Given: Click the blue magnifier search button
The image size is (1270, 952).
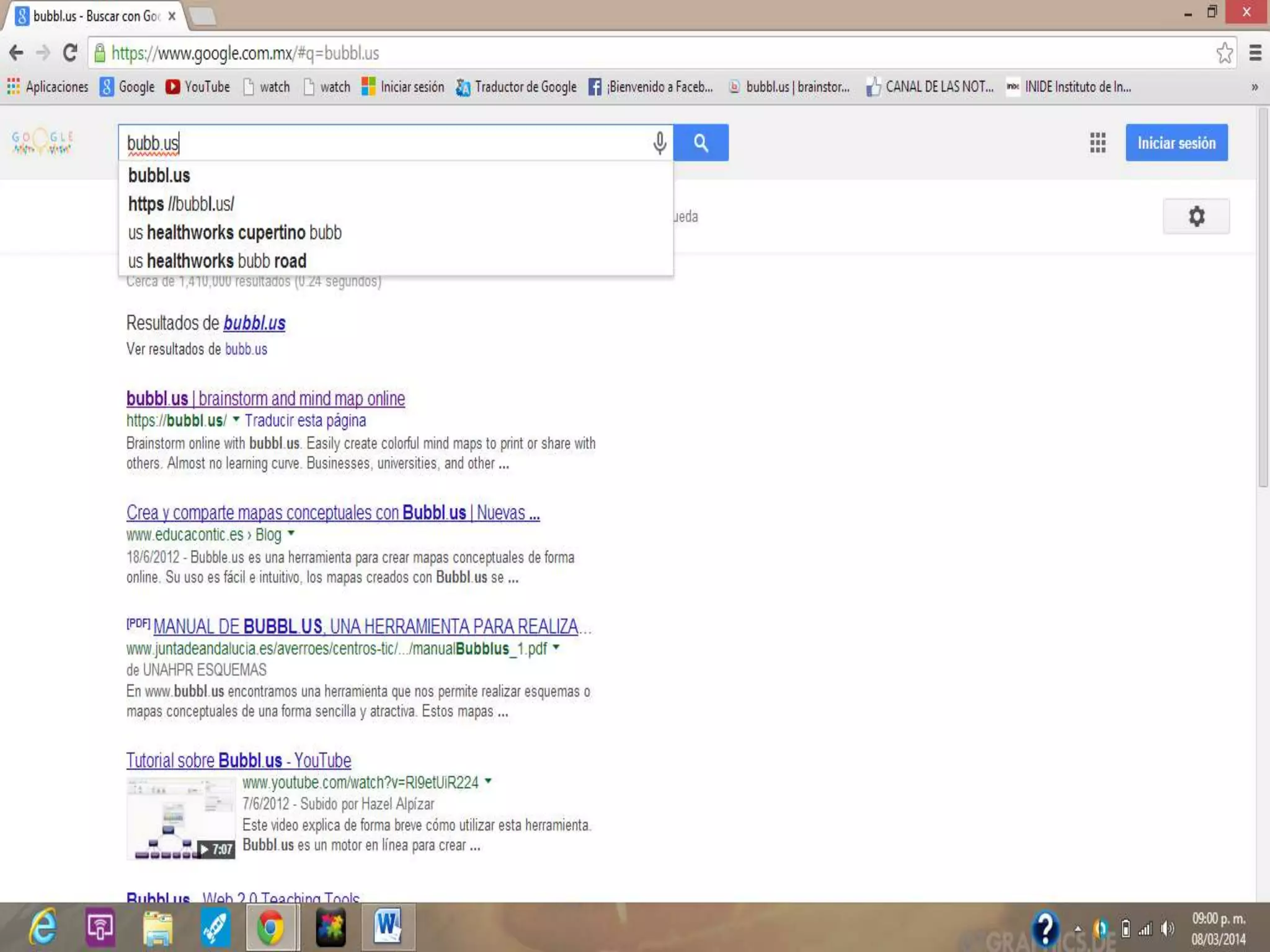Looking at the screenshot, I should coord(701,143).
